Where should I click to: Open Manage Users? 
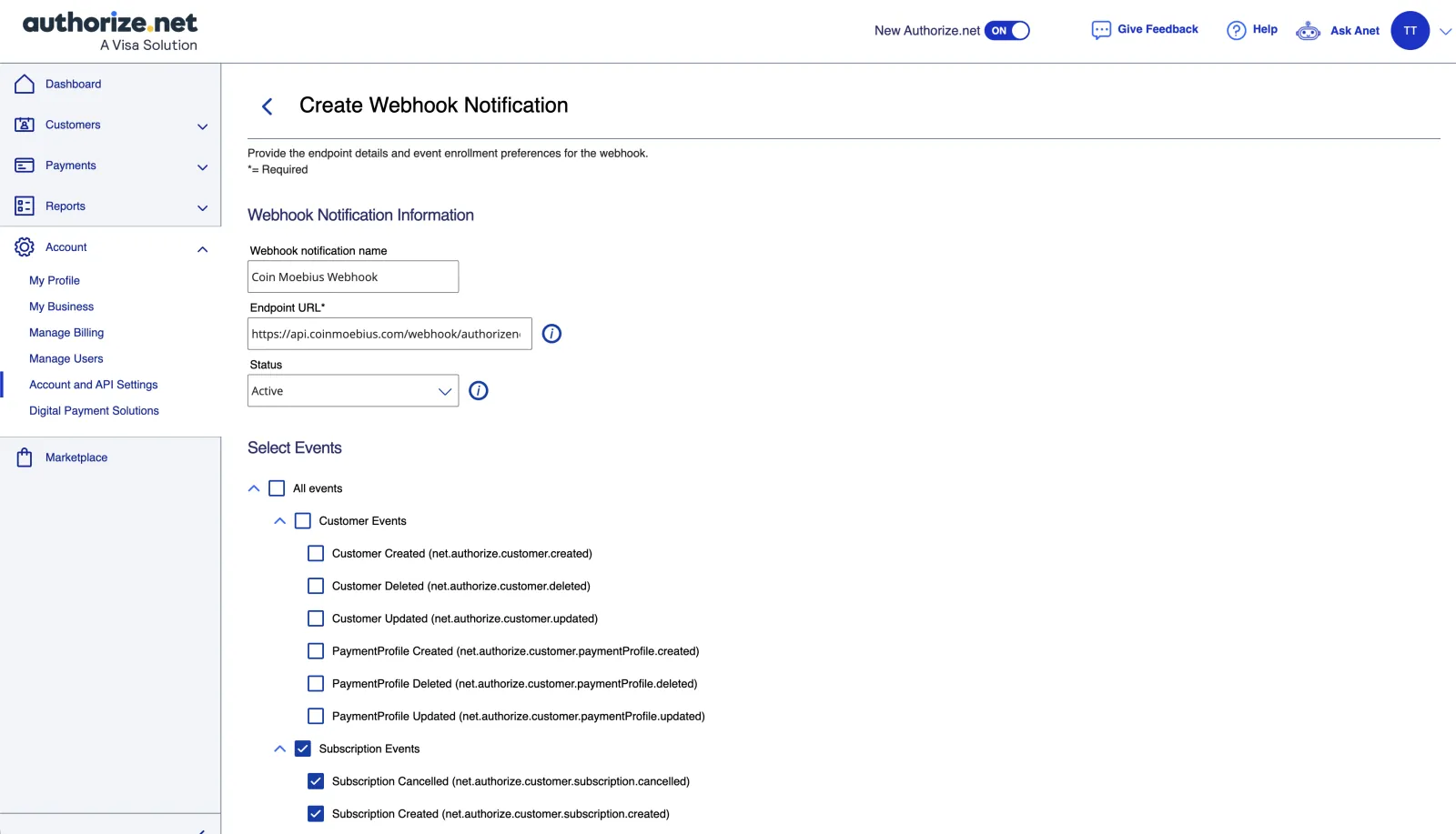[x=66, y=358]
